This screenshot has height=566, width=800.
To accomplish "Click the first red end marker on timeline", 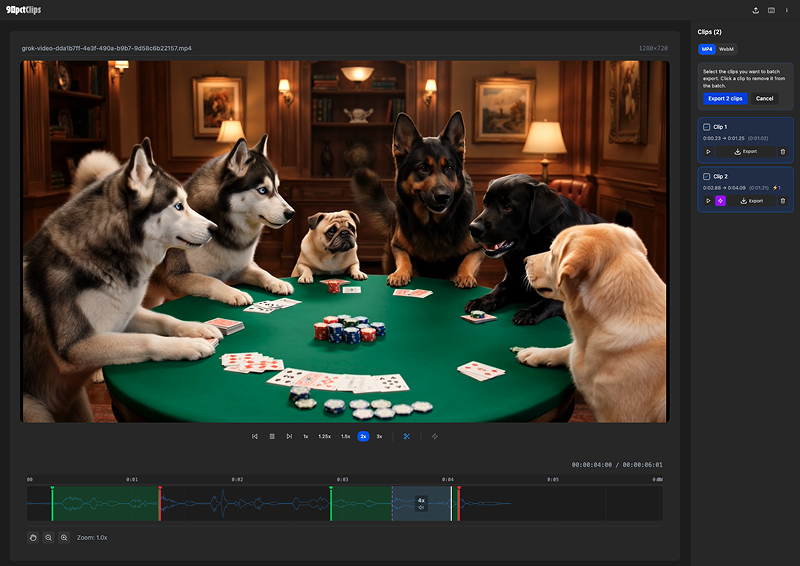I will click(x=160, y=503).
